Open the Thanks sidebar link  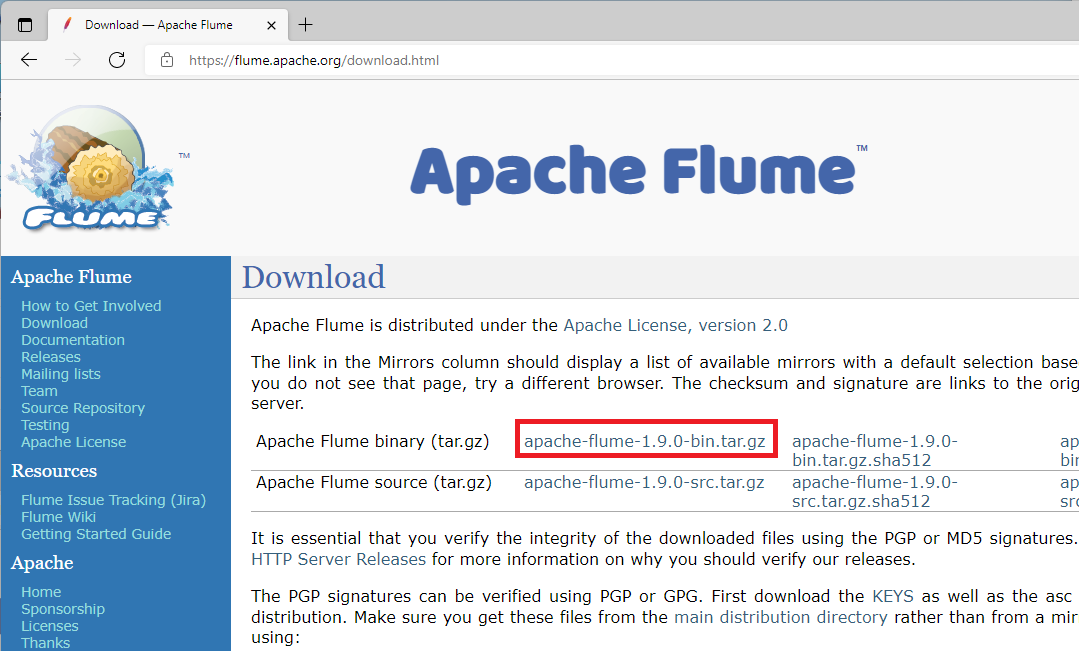coord(45,643)
